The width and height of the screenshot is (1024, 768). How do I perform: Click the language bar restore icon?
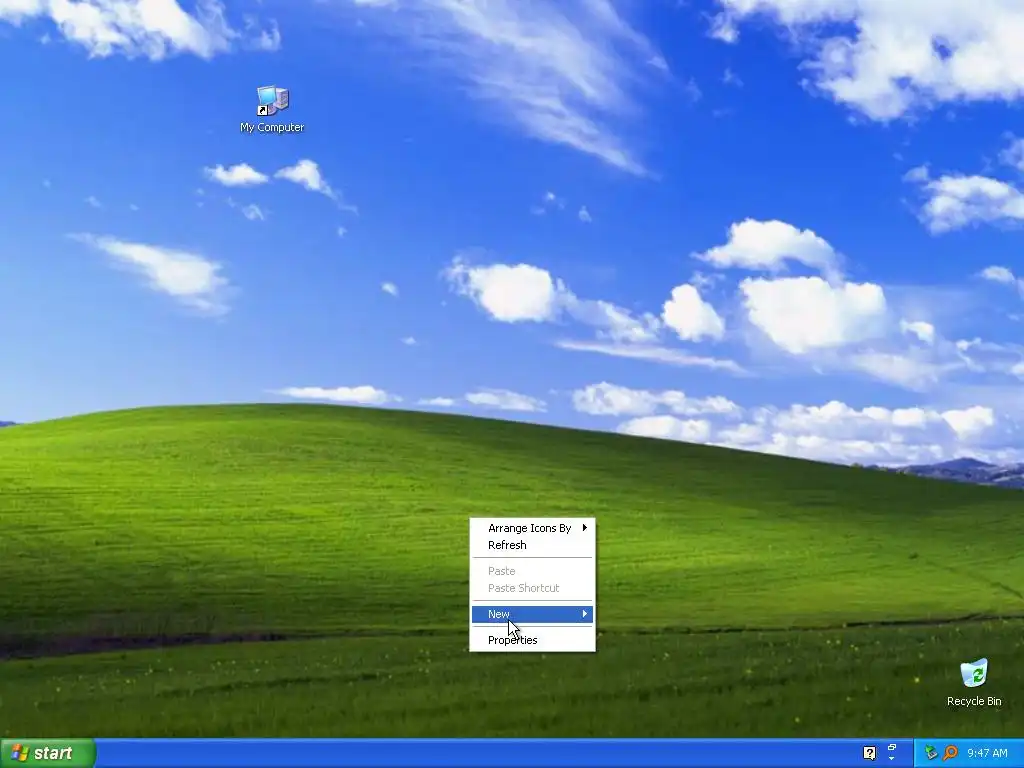point(892,747)
